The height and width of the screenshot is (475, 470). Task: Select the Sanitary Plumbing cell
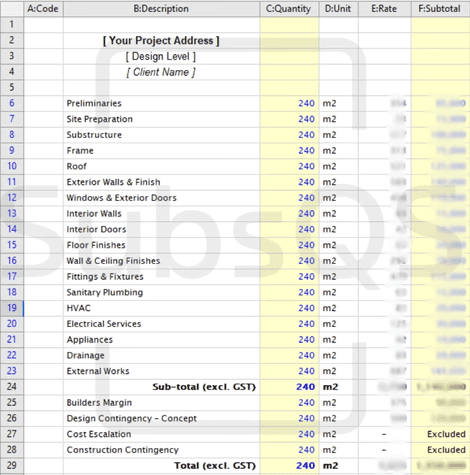(161, 292)
